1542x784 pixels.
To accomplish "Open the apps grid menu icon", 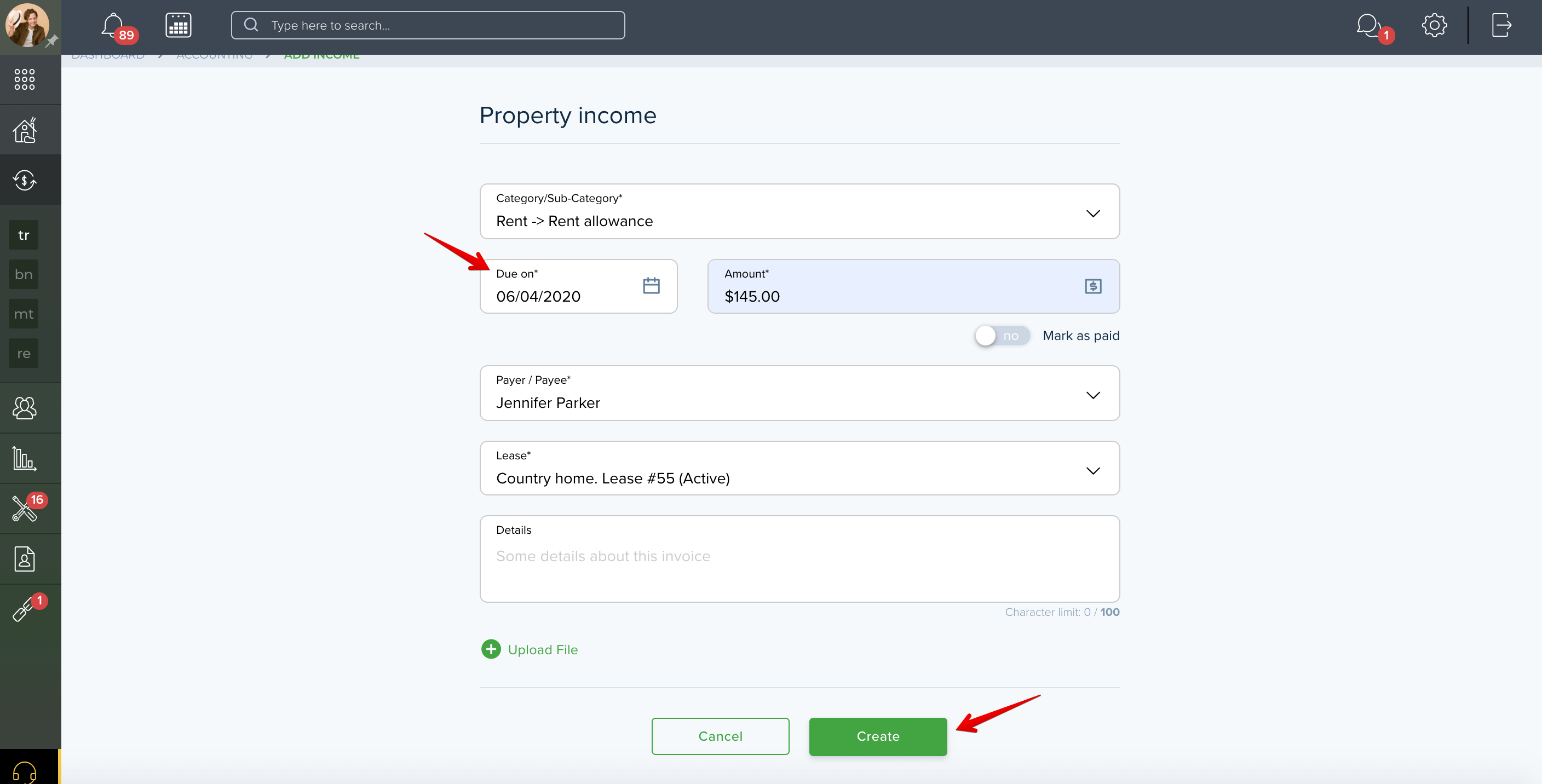I will point(25,79).
